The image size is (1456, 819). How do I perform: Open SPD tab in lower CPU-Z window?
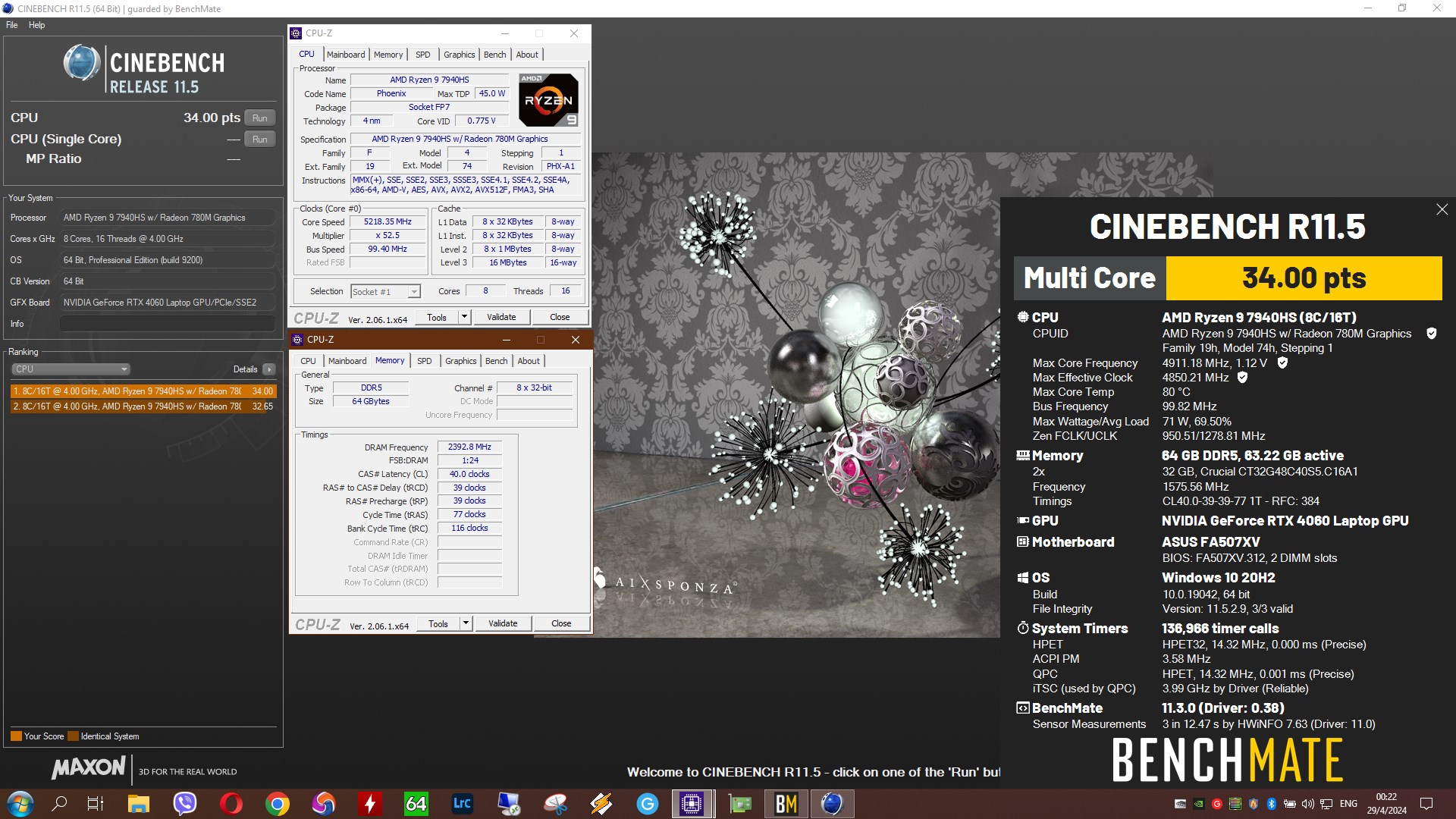click(x=425, y=361)
